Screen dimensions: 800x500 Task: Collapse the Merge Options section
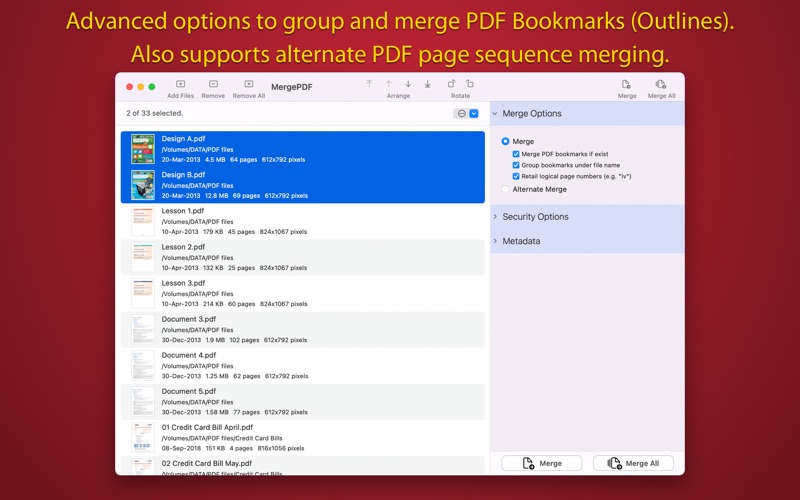[495, 114]
